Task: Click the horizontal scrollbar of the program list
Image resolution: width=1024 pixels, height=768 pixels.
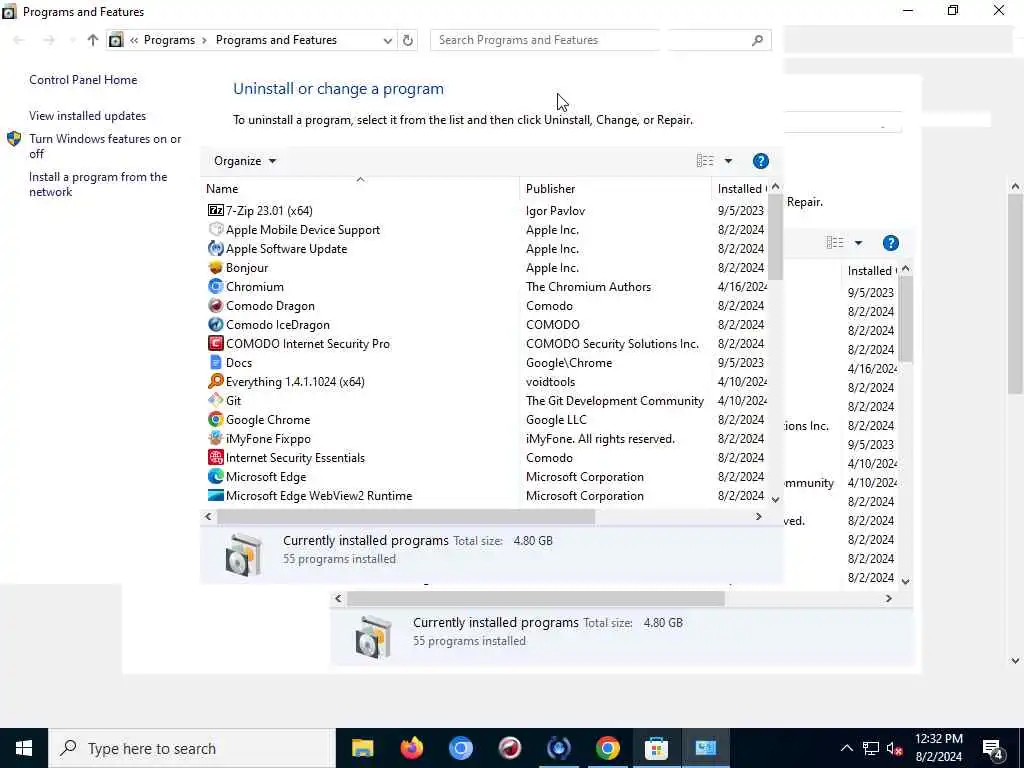Action: coord(405,517)
